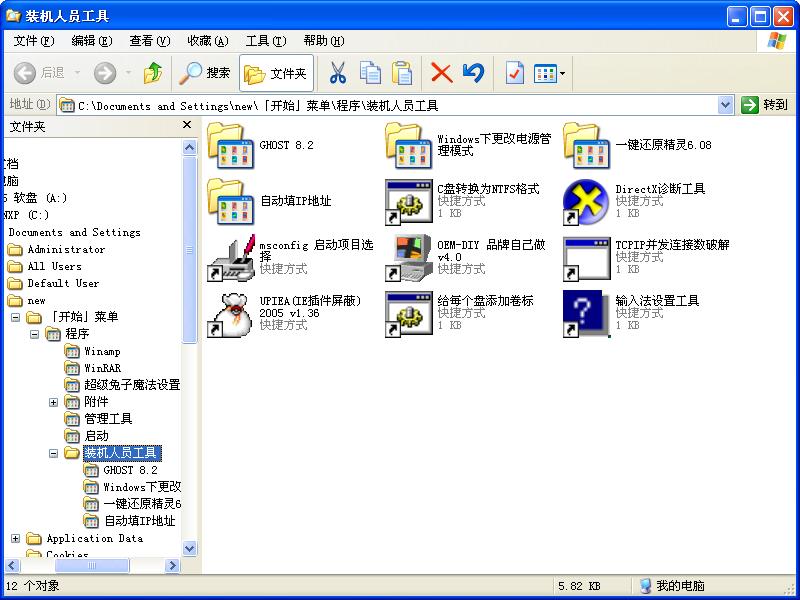Image resolution: width=800 pixels, height=600 pixels.
Task: Select the OEM-DIY 品牌自己做 shortcut icon
Action: coord(408,258)
